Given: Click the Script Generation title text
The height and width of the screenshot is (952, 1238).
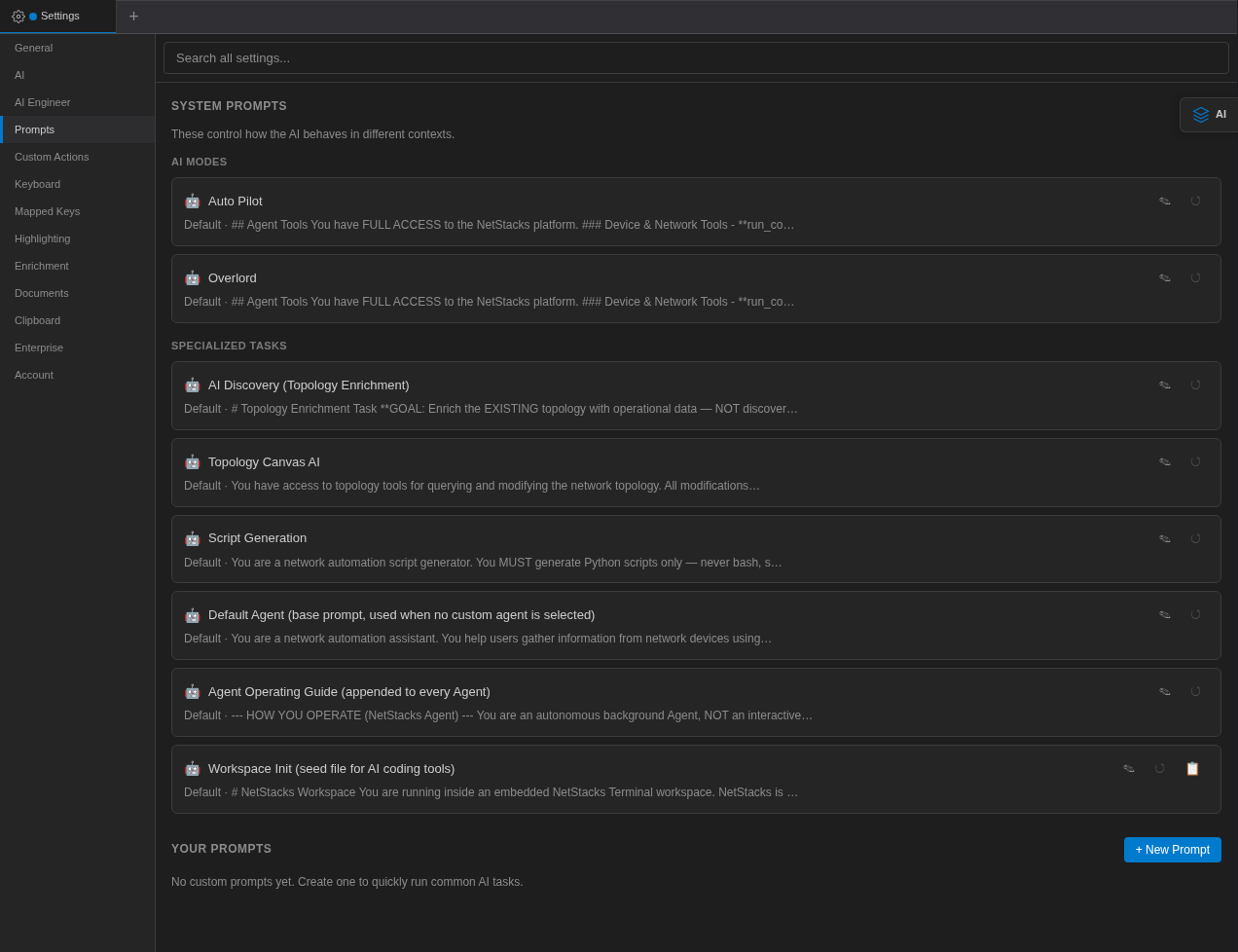Looking at the screenshot, I should (257, 538).
